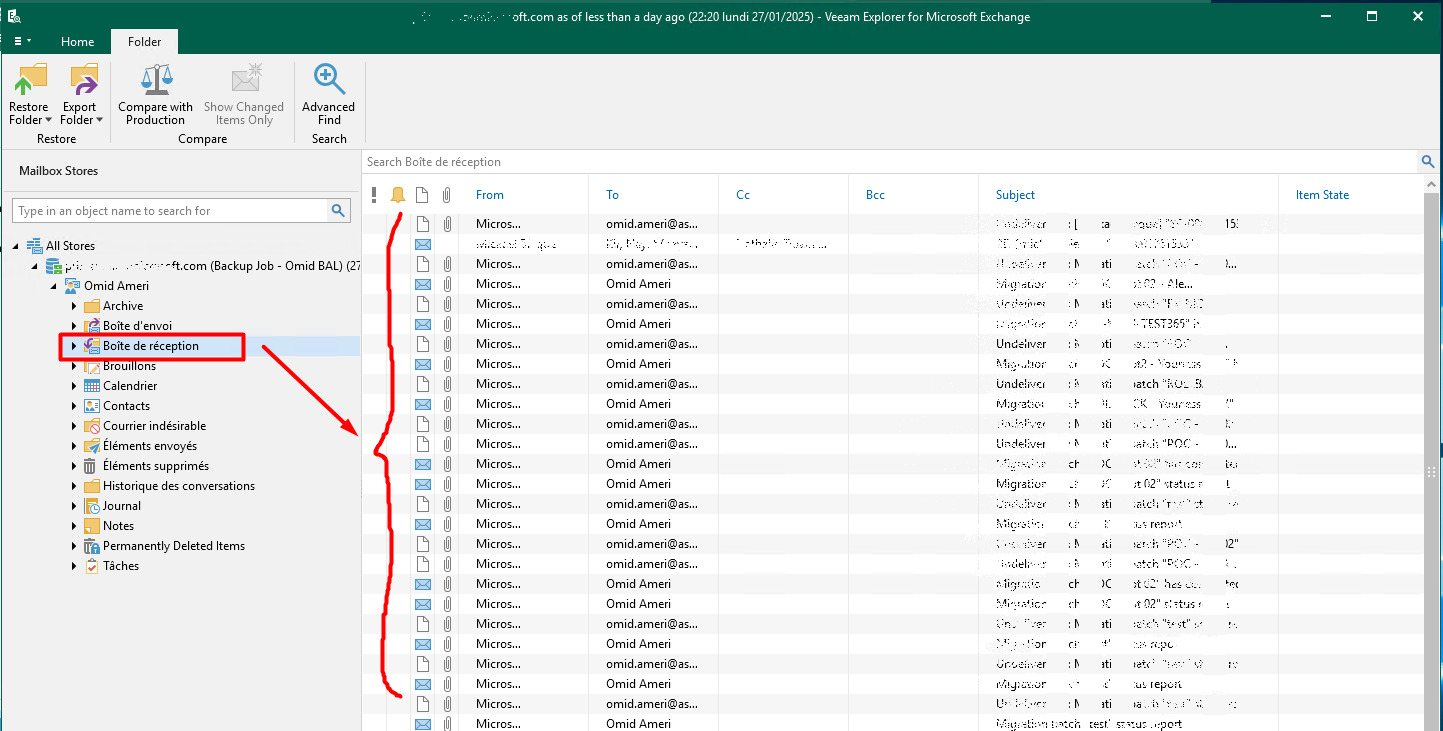Screen dimensions: 1443x731
Task: Select the Backup Job - Omid BAL store
Action: 214,266
